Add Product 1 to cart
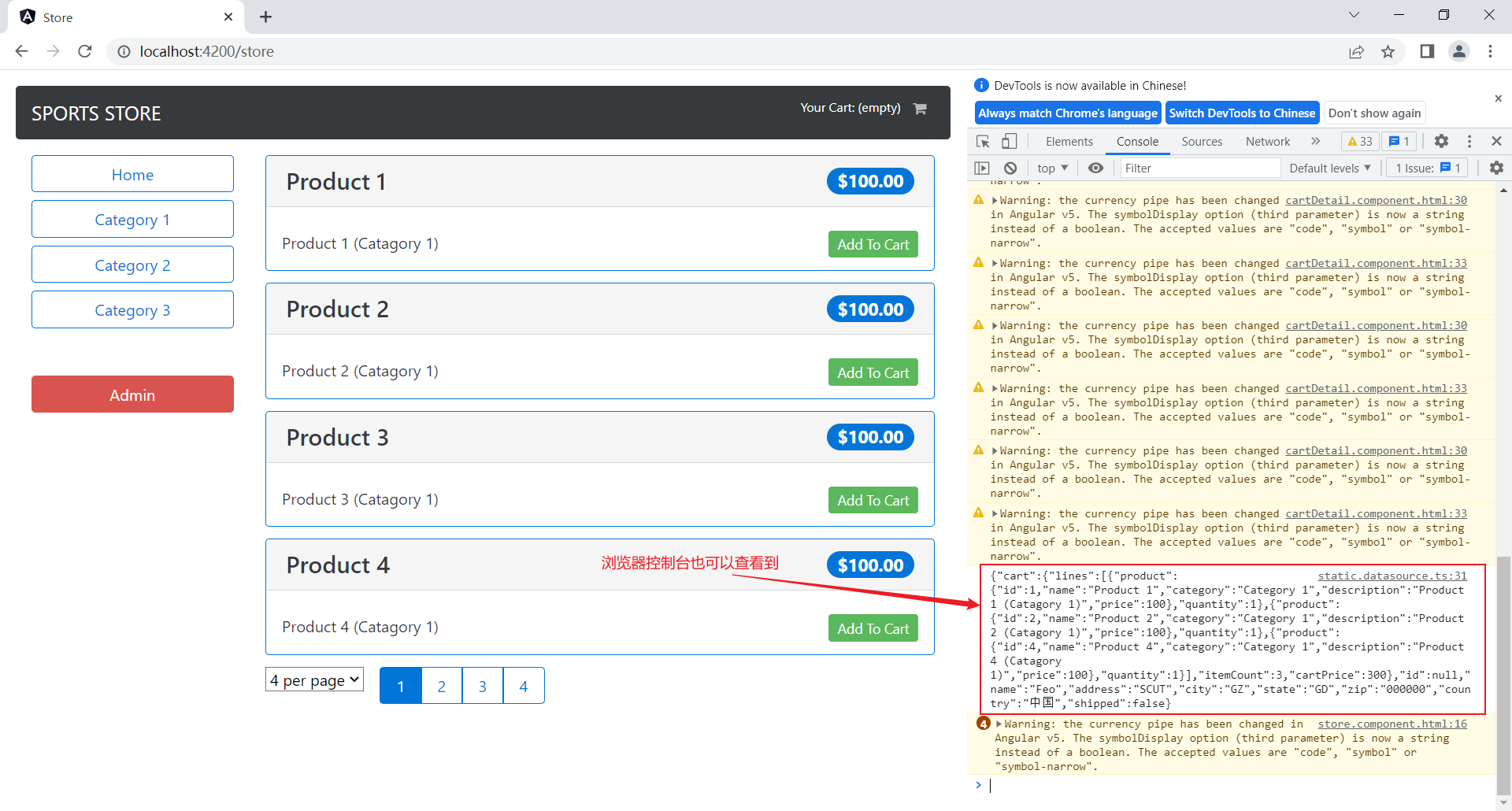This screenshot has width=1512, height=811. coord(873,244)
